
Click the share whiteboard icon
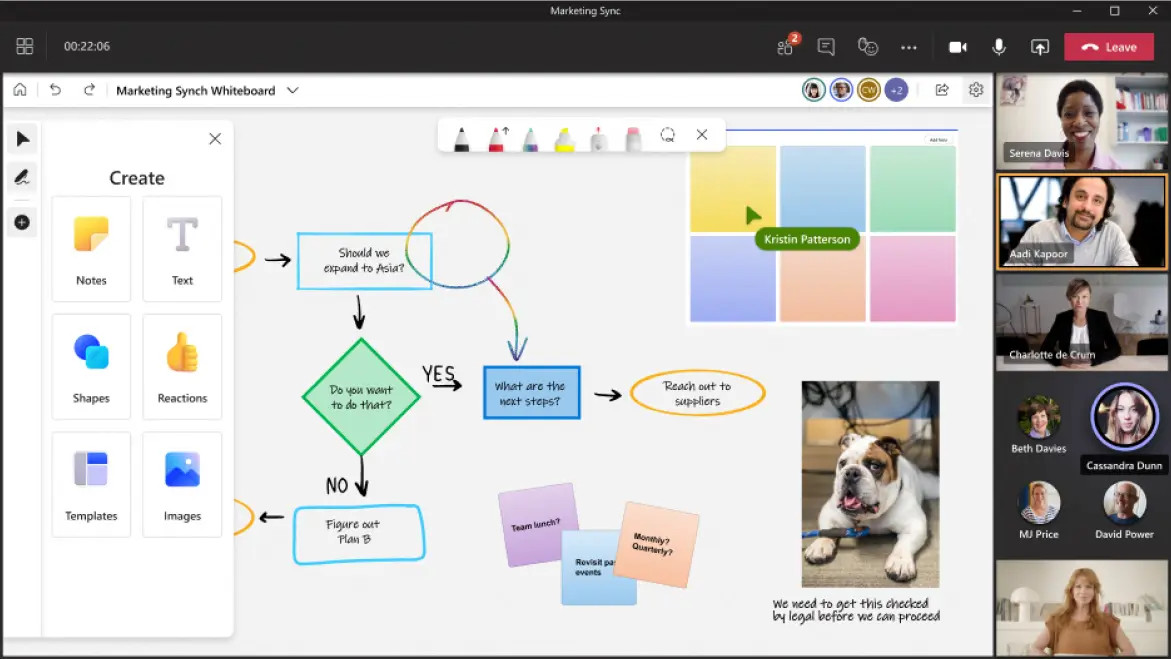tap(942, 90)
